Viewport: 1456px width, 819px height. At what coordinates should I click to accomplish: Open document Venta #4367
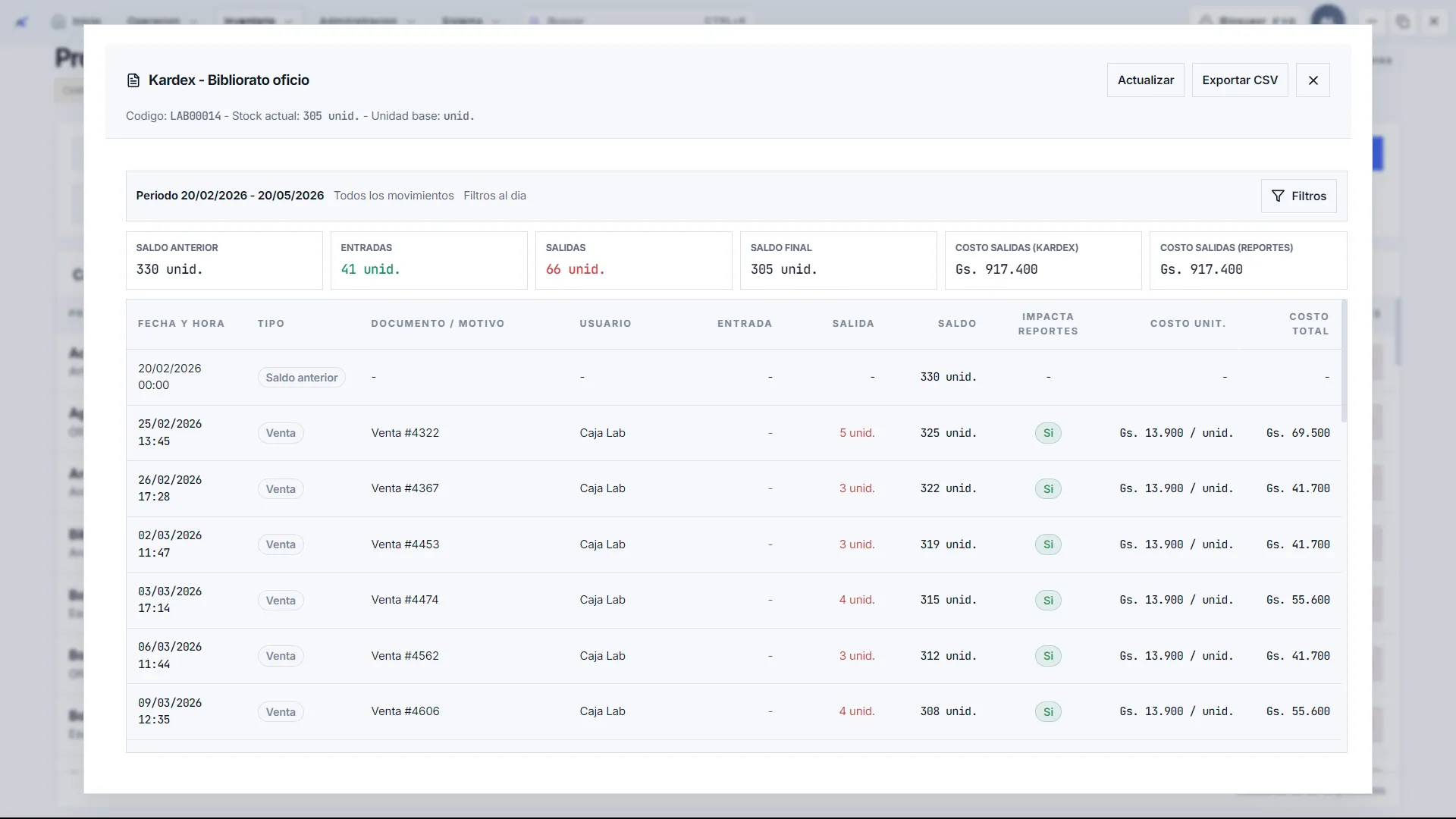click(x=405, y=488)
